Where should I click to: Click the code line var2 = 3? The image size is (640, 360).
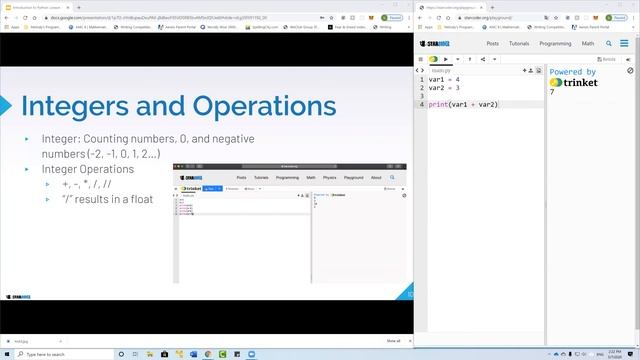444,88
